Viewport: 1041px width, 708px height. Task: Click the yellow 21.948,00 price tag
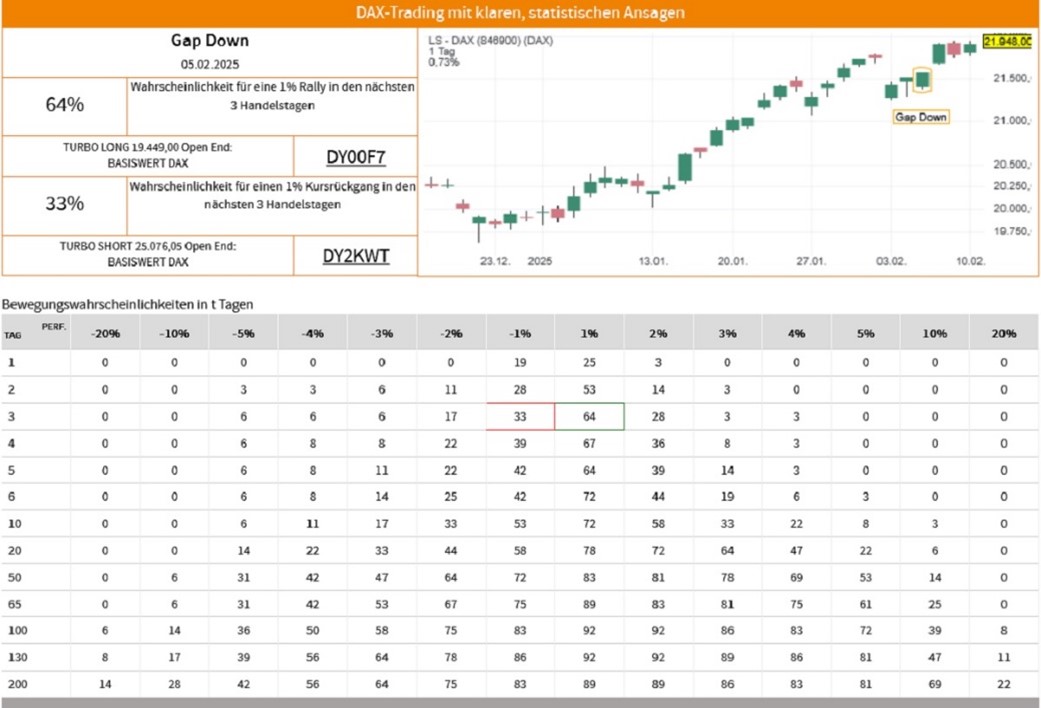point(1007,41)
